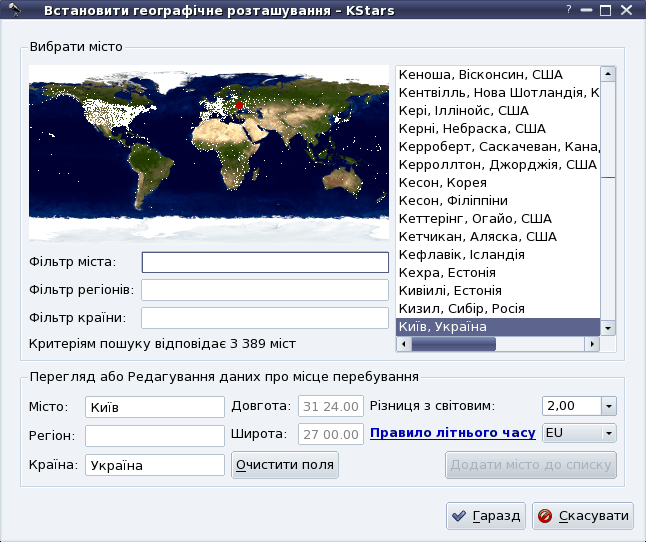The height and width of the screenshot is (542, 646).
Task: Select Керні, Небраска, США
Action: coord(498,128)
